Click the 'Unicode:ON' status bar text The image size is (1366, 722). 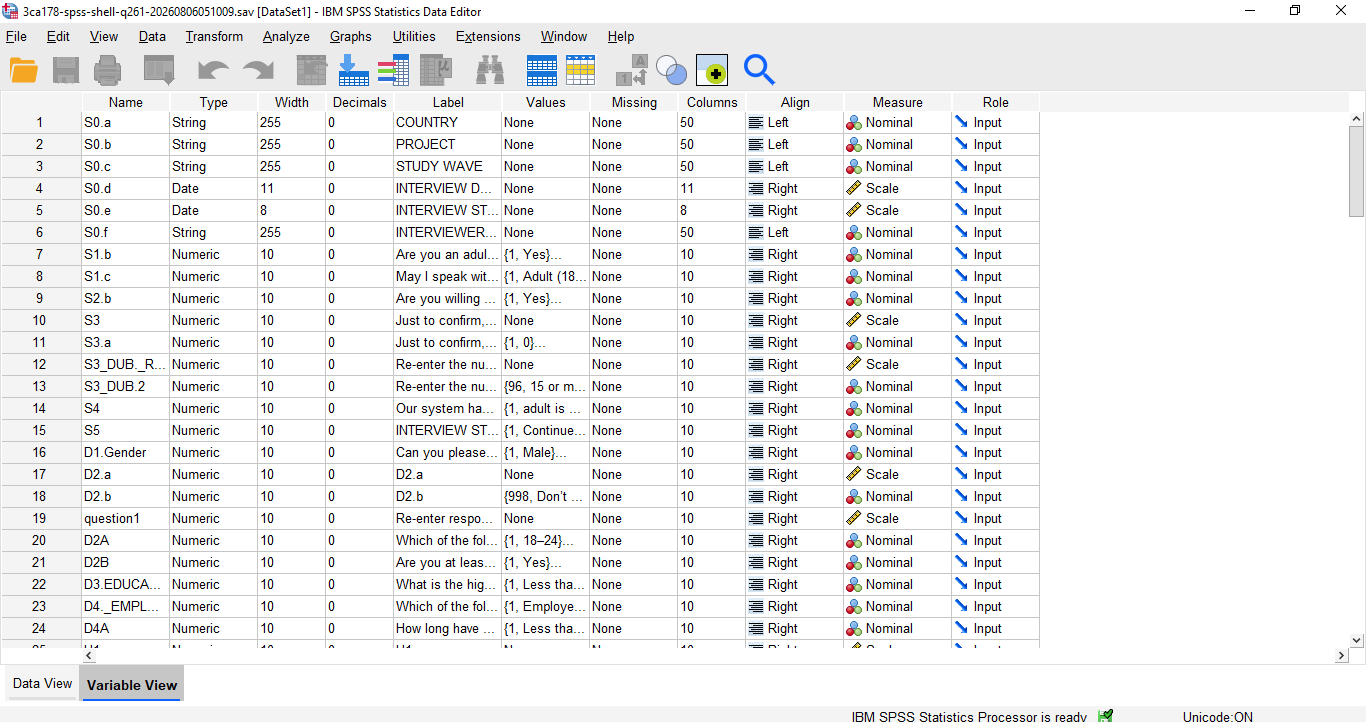pos(1218,716)
